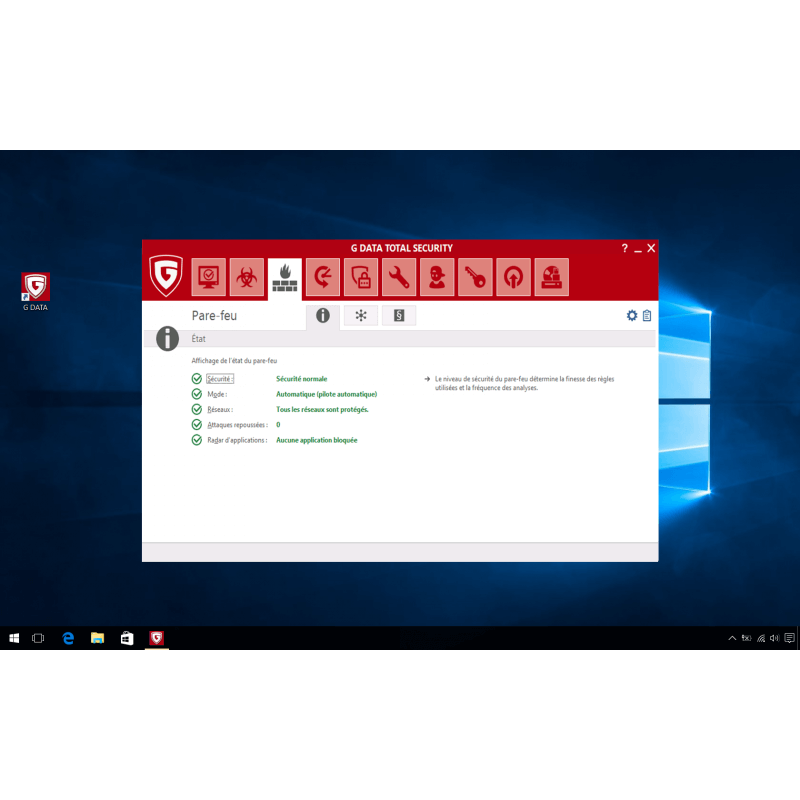
Task: Open the Virus protection biohazard icon
Action: (246, 277)
